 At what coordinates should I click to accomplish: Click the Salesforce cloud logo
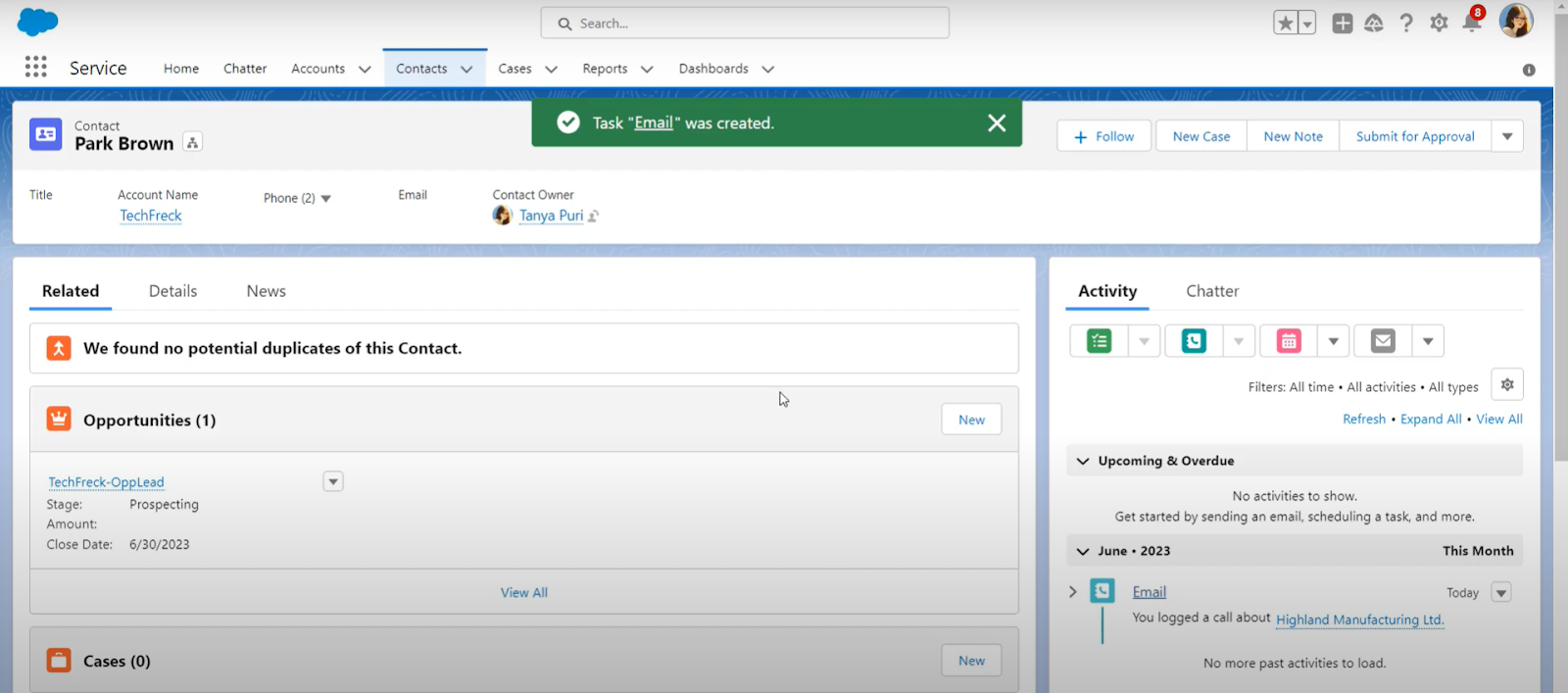pos(38,22)
